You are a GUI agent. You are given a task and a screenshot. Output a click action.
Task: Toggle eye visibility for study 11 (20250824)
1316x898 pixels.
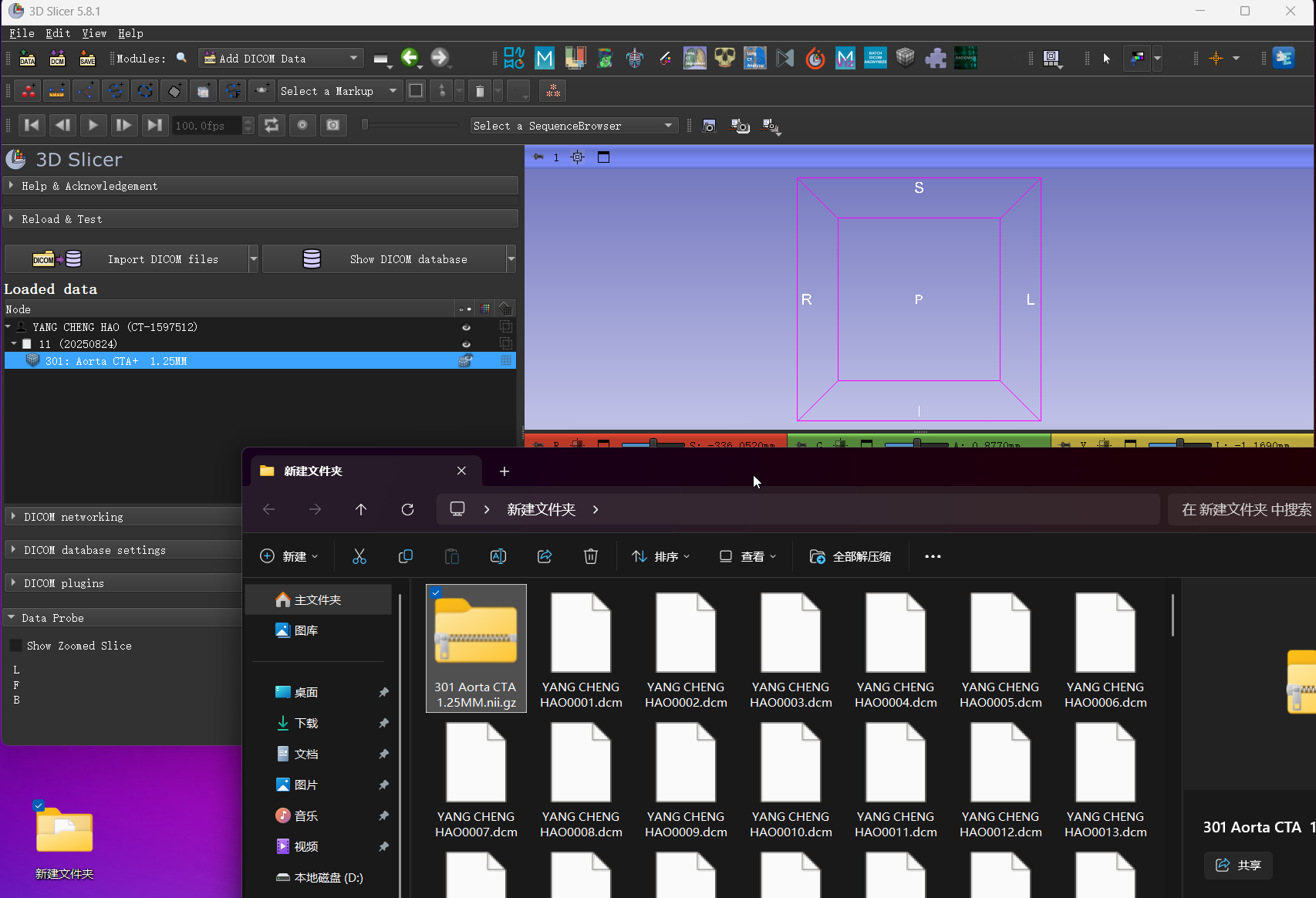point(466,344)
